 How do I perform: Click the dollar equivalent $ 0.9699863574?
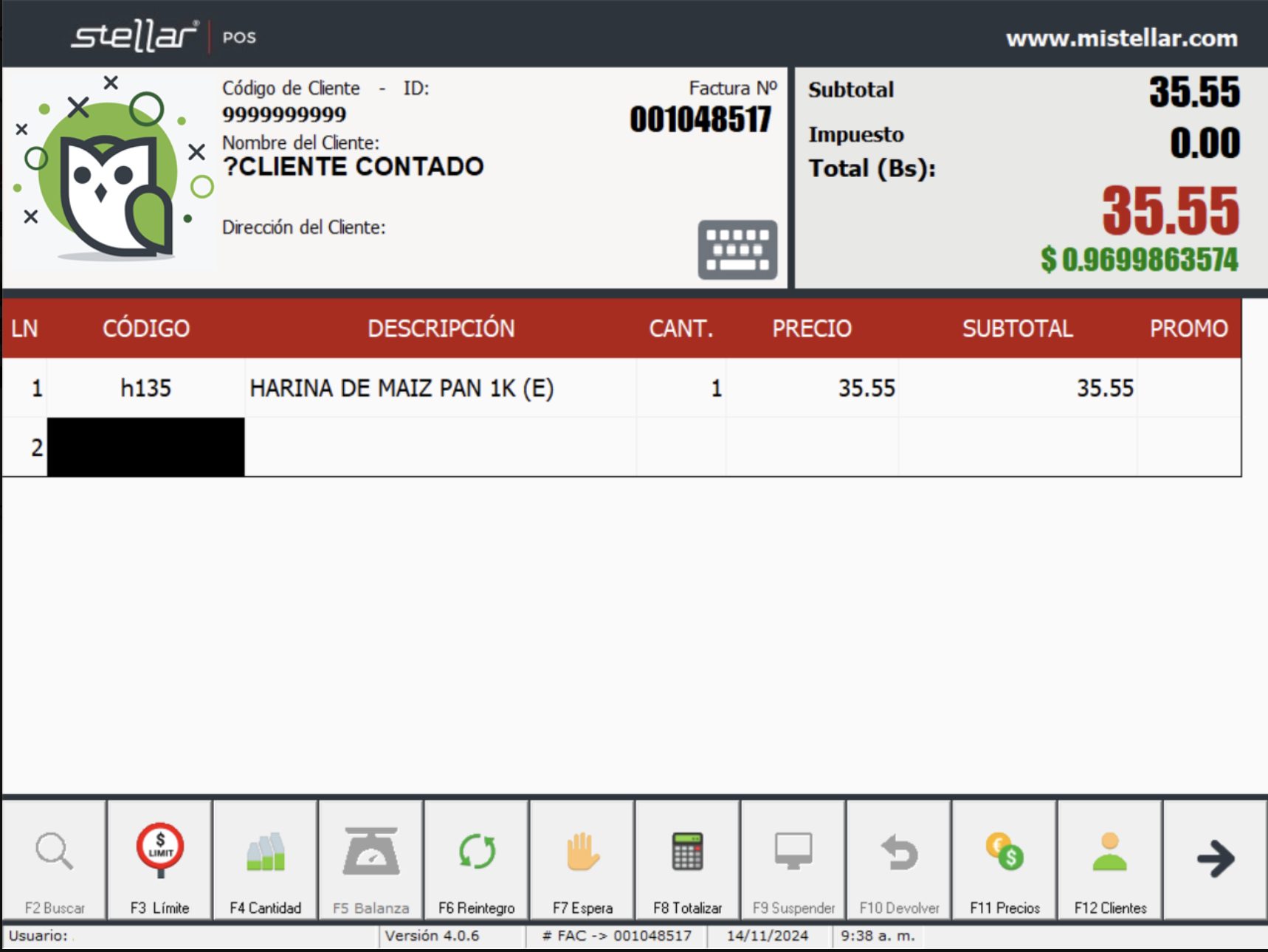[x=1140, y=259]
